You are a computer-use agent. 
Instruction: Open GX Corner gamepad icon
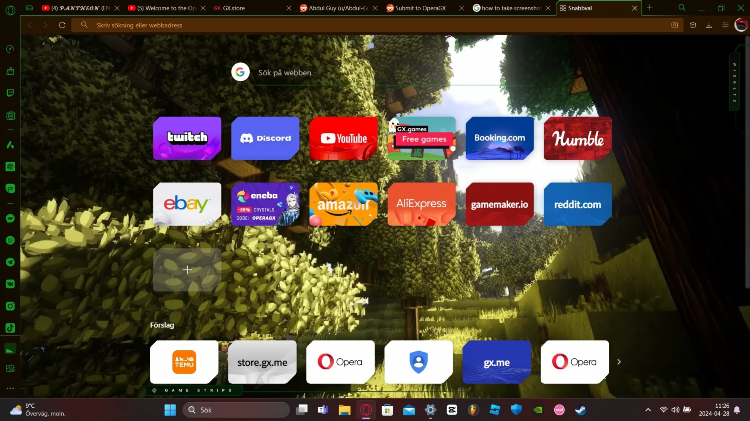point(29,8)
